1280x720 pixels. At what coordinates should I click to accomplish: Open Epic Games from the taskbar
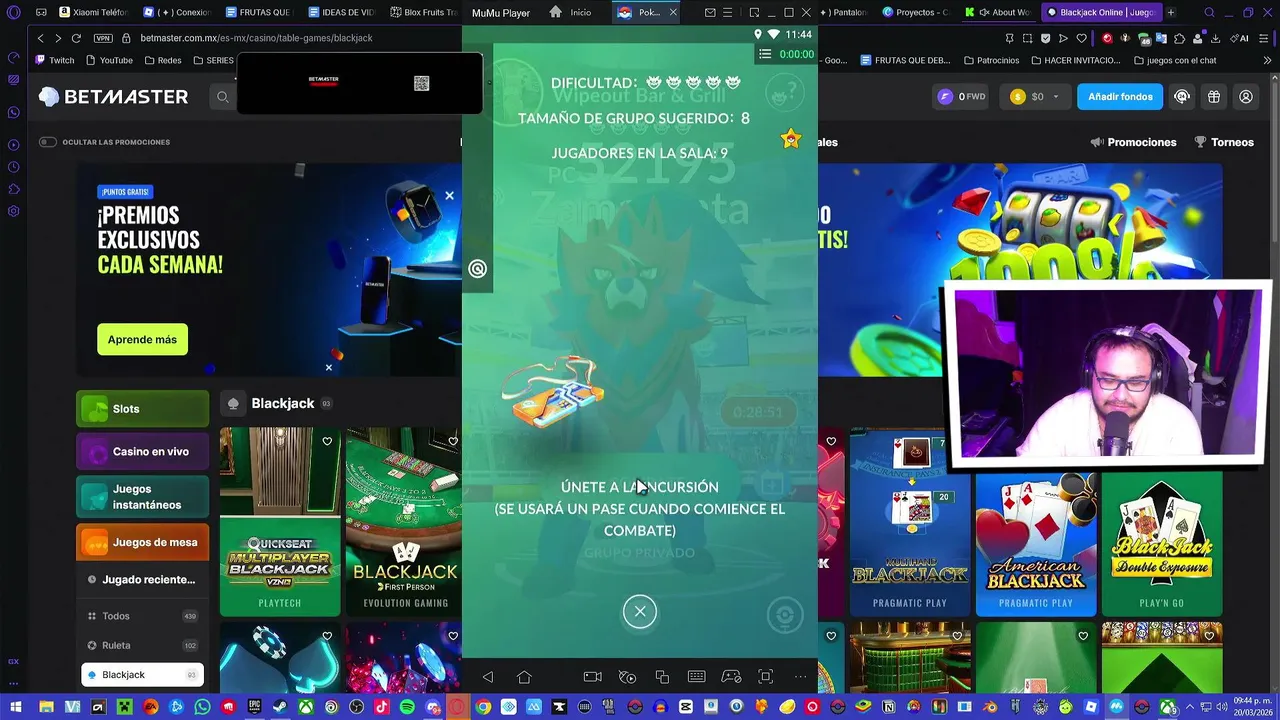254,707
